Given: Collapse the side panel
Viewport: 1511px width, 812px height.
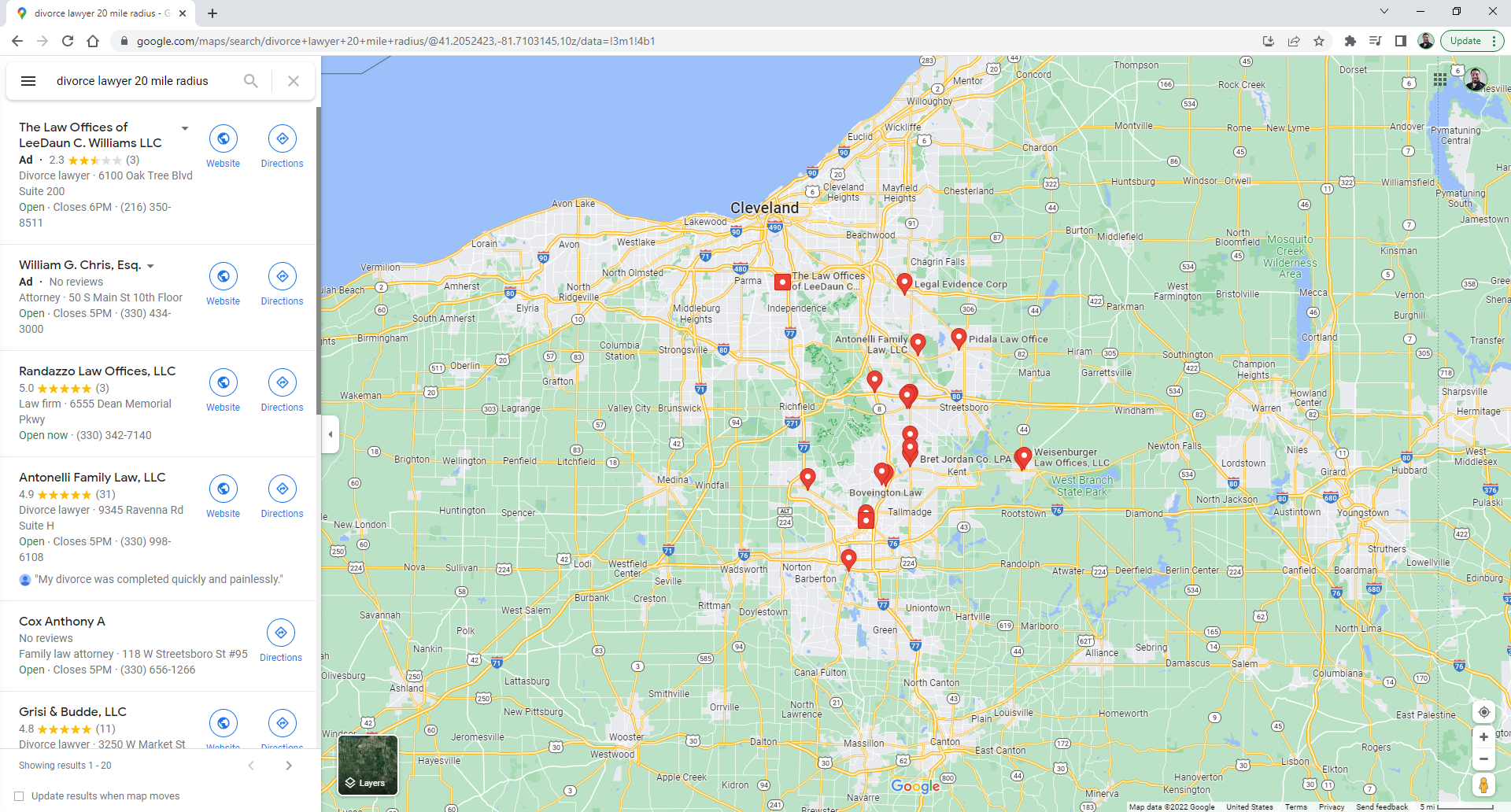Looking at the screenshot, I should (x=331, y=434).
